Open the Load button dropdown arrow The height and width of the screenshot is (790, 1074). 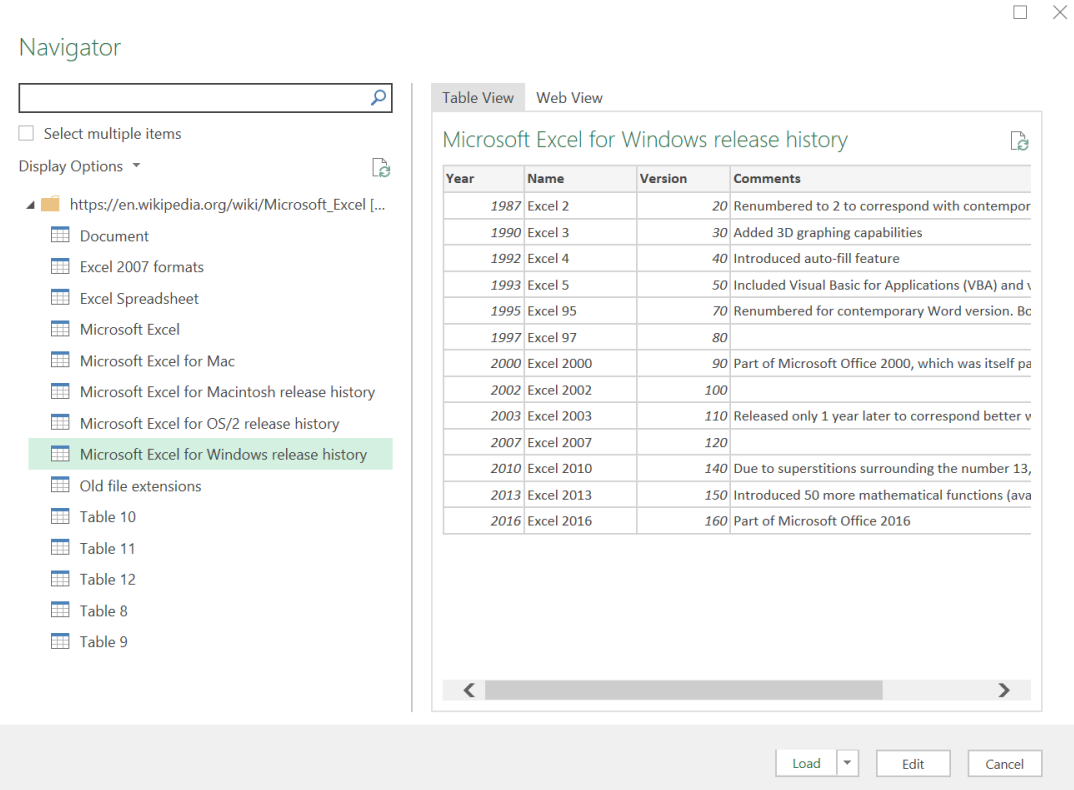[847, 763]
